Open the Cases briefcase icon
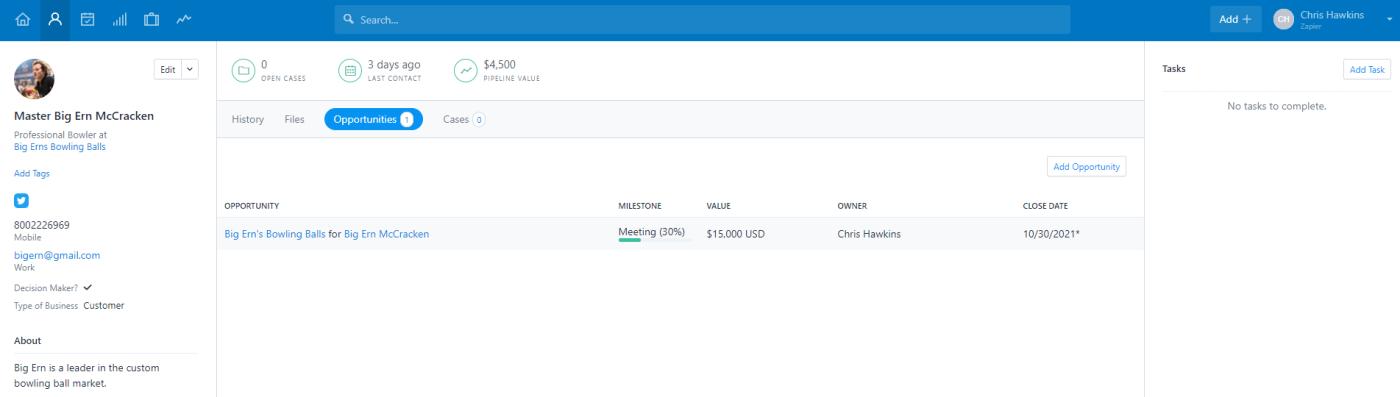Screen dimensions: 1400x397 [x=152, y=19]
